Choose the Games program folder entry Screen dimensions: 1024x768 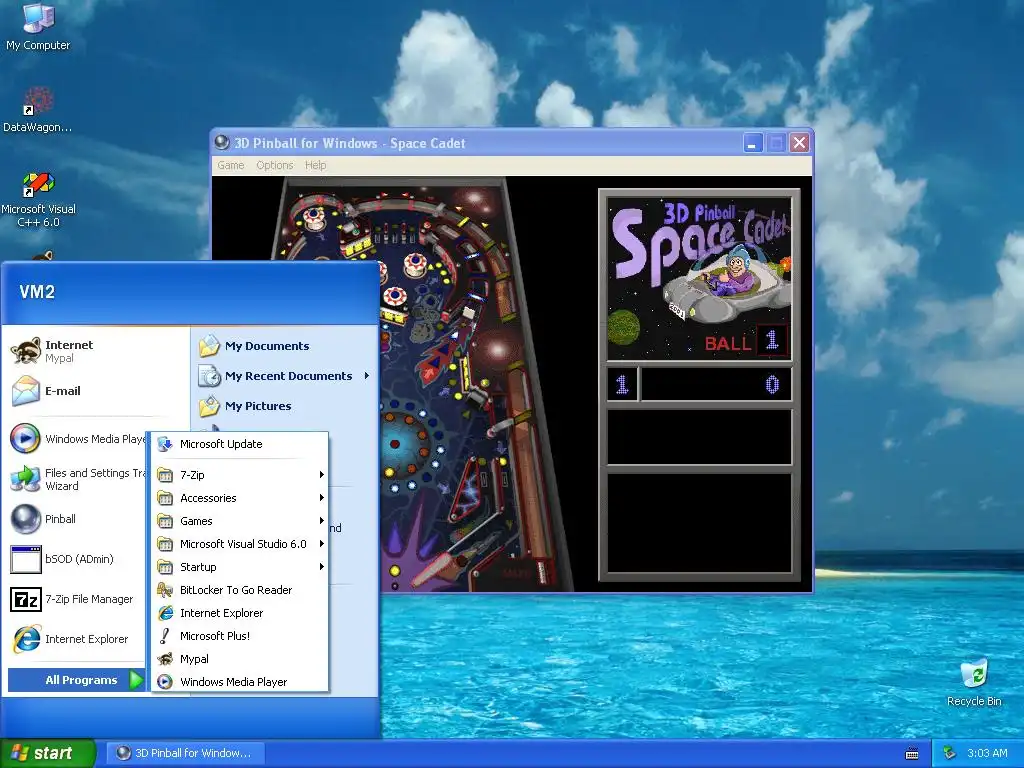240,520
